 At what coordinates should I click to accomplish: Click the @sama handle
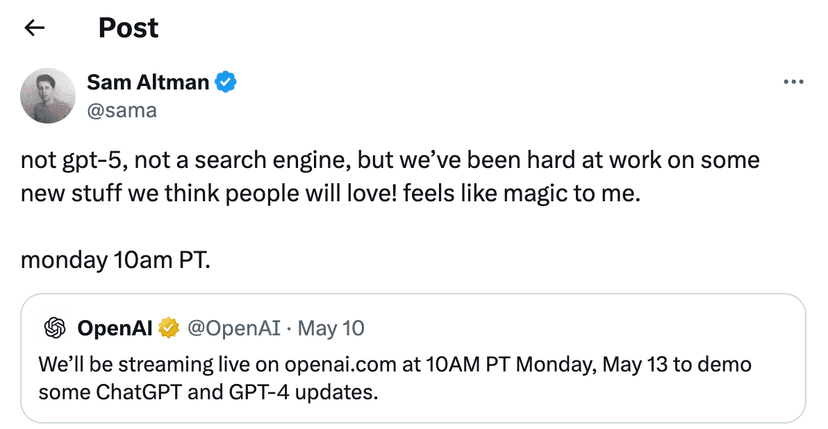coord(122,109)
